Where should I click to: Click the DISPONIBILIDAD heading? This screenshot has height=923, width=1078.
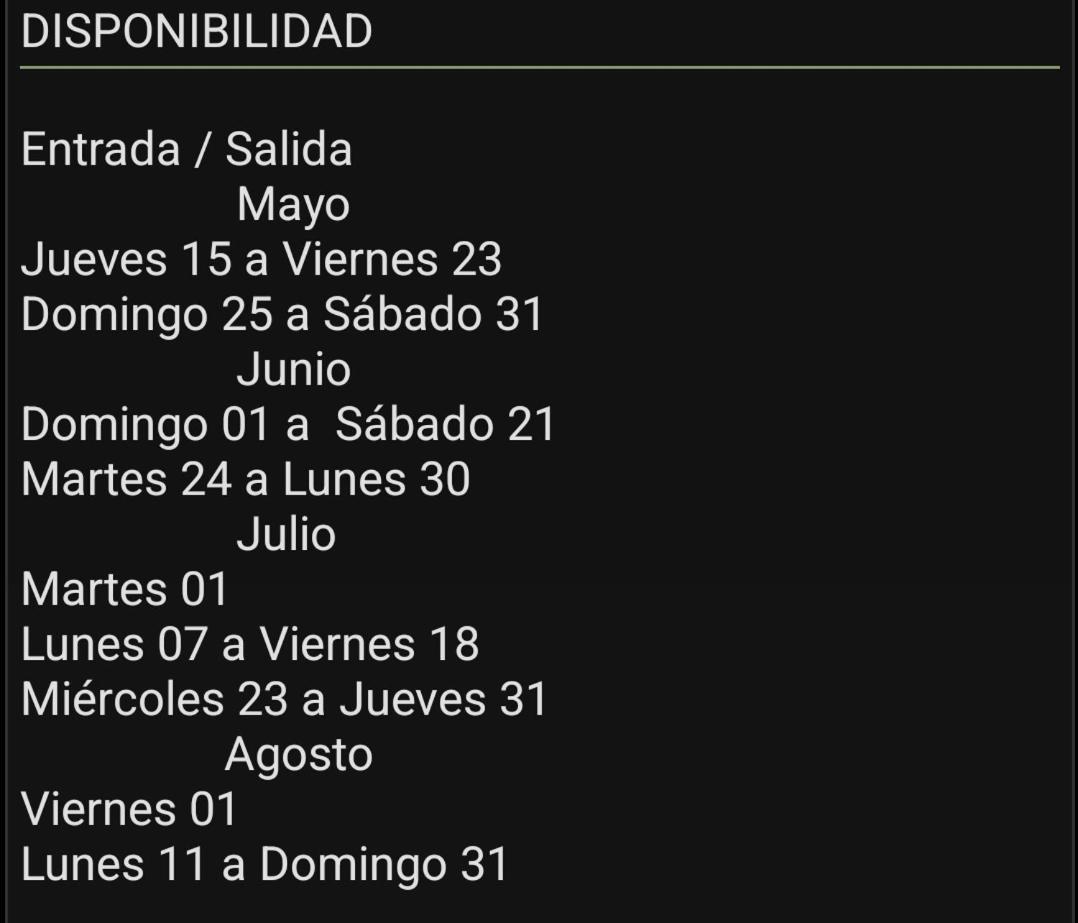[197, 32]
